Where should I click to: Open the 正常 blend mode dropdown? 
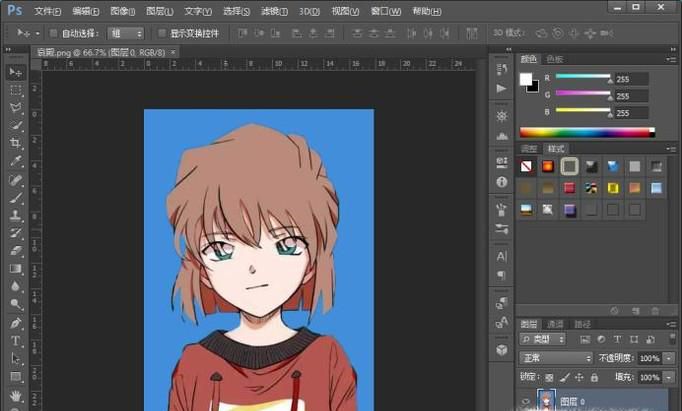point(556,358)
